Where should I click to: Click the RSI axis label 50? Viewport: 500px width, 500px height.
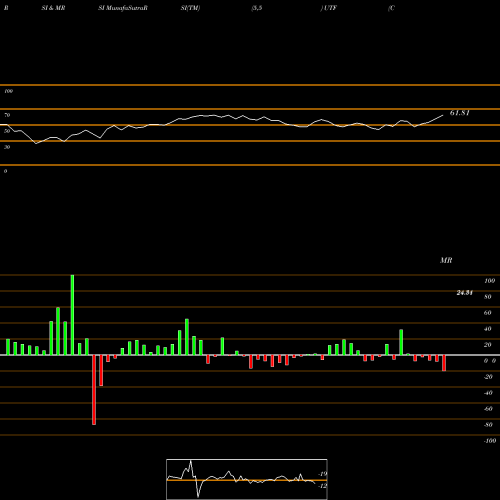[7, 131]
